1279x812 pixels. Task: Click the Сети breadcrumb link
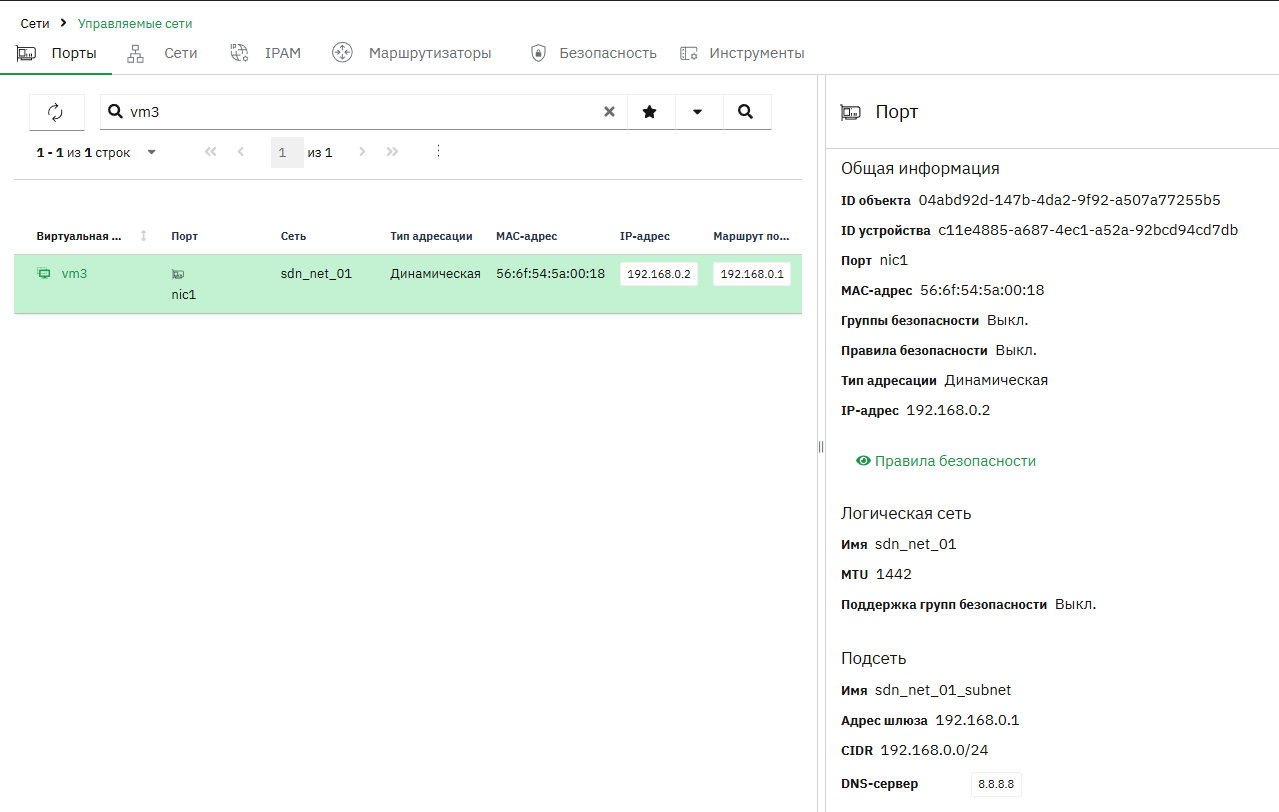35,23
